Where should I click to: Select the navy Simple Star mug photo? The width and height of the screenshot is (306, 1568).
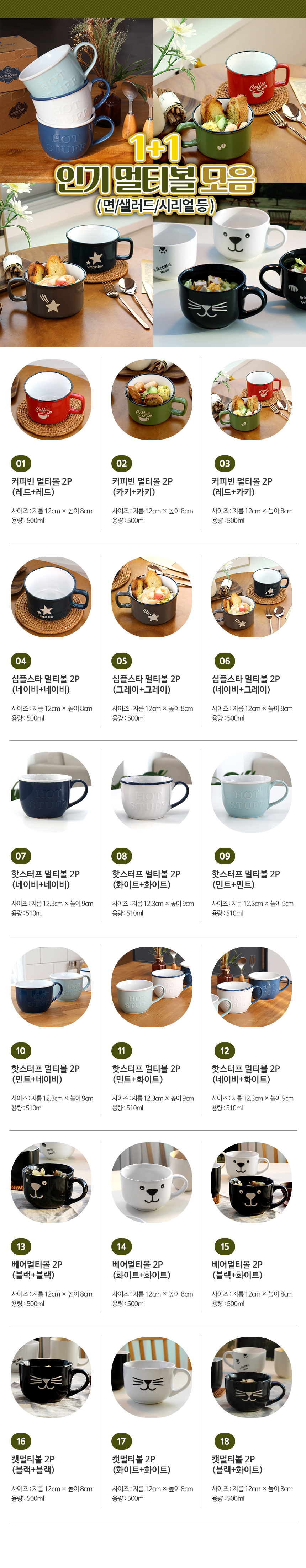coord(51,597)
